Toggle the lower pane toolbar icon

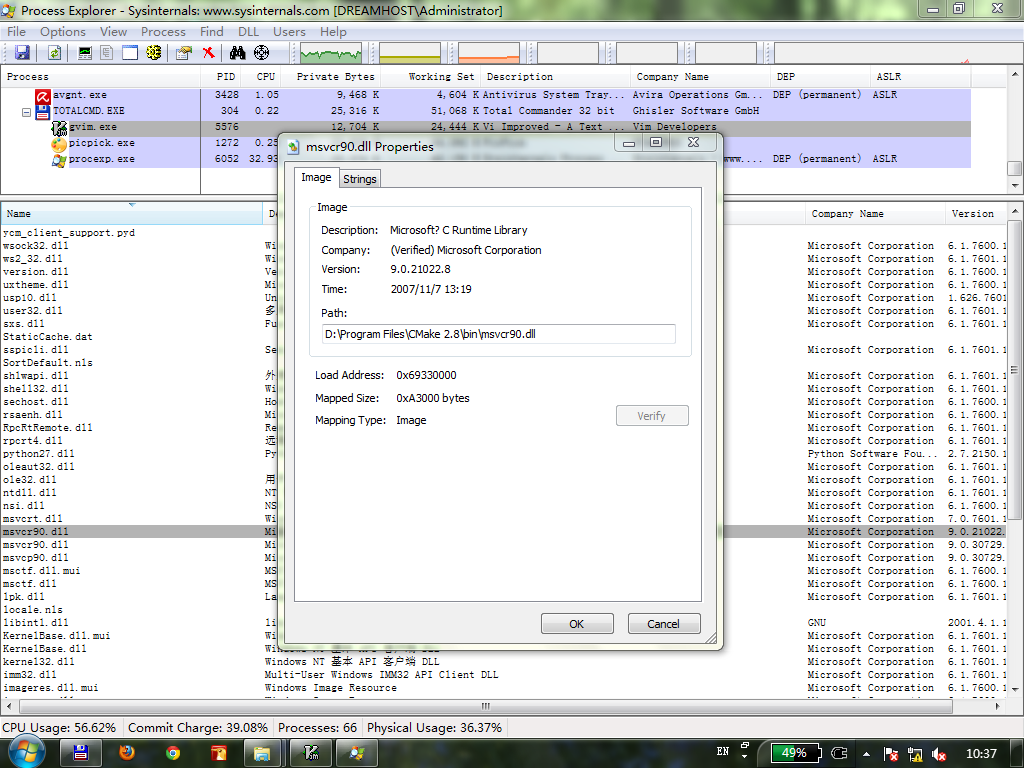point(130,53)
